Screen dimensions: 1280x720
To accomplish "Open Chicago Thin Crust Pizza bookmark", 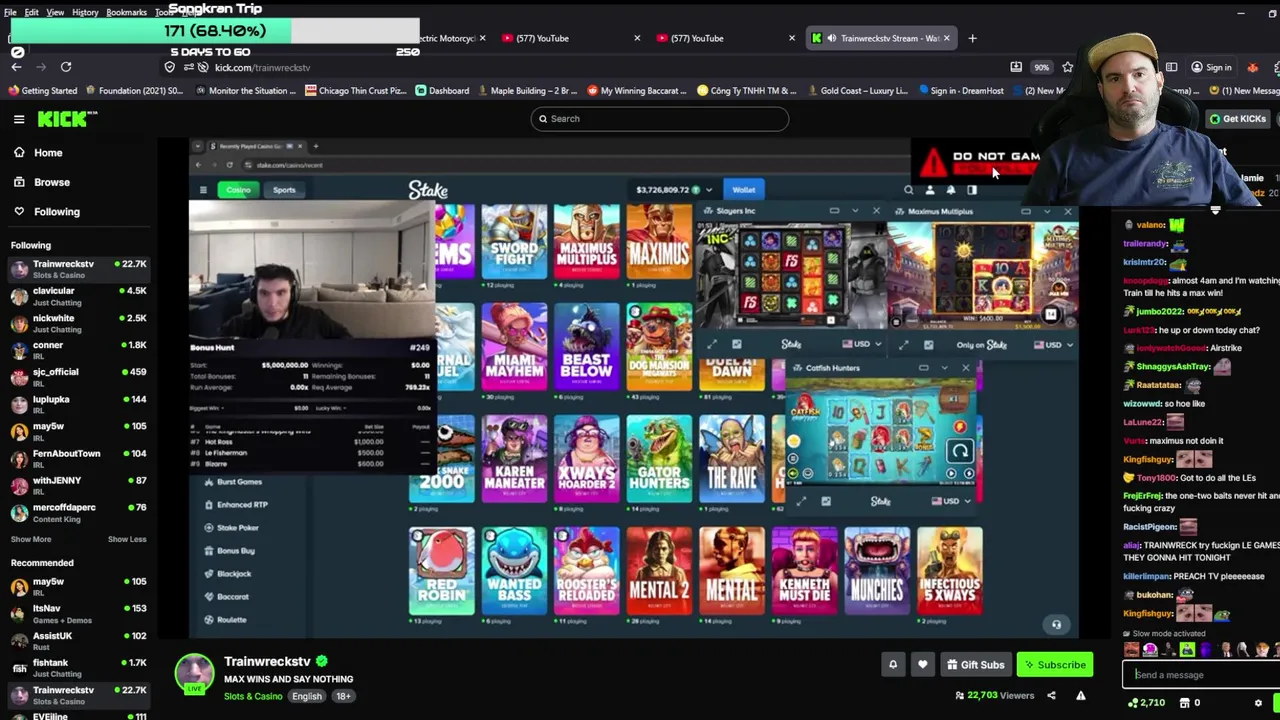I will pos(355,90).
